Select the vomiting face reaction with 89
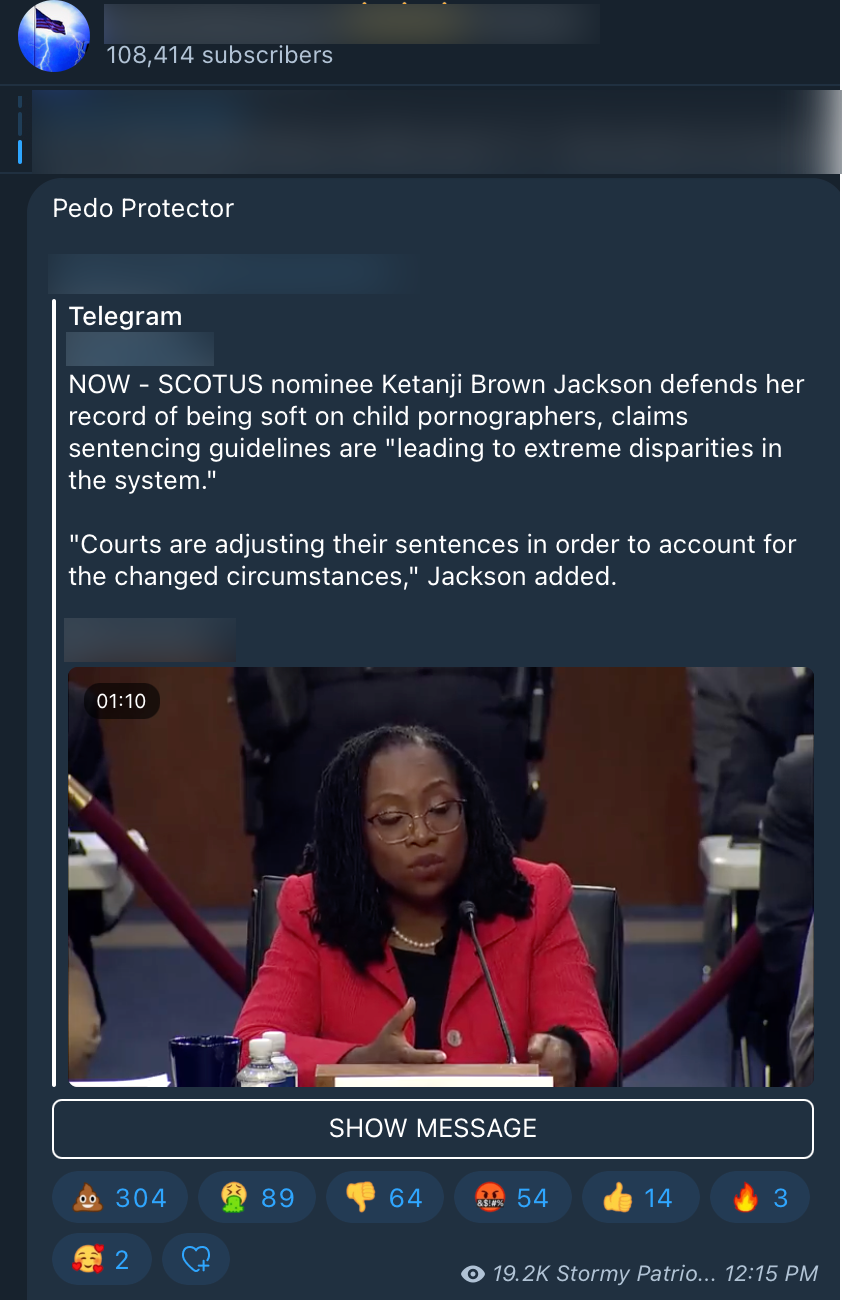842x1300 pixels. point(256,1198)
